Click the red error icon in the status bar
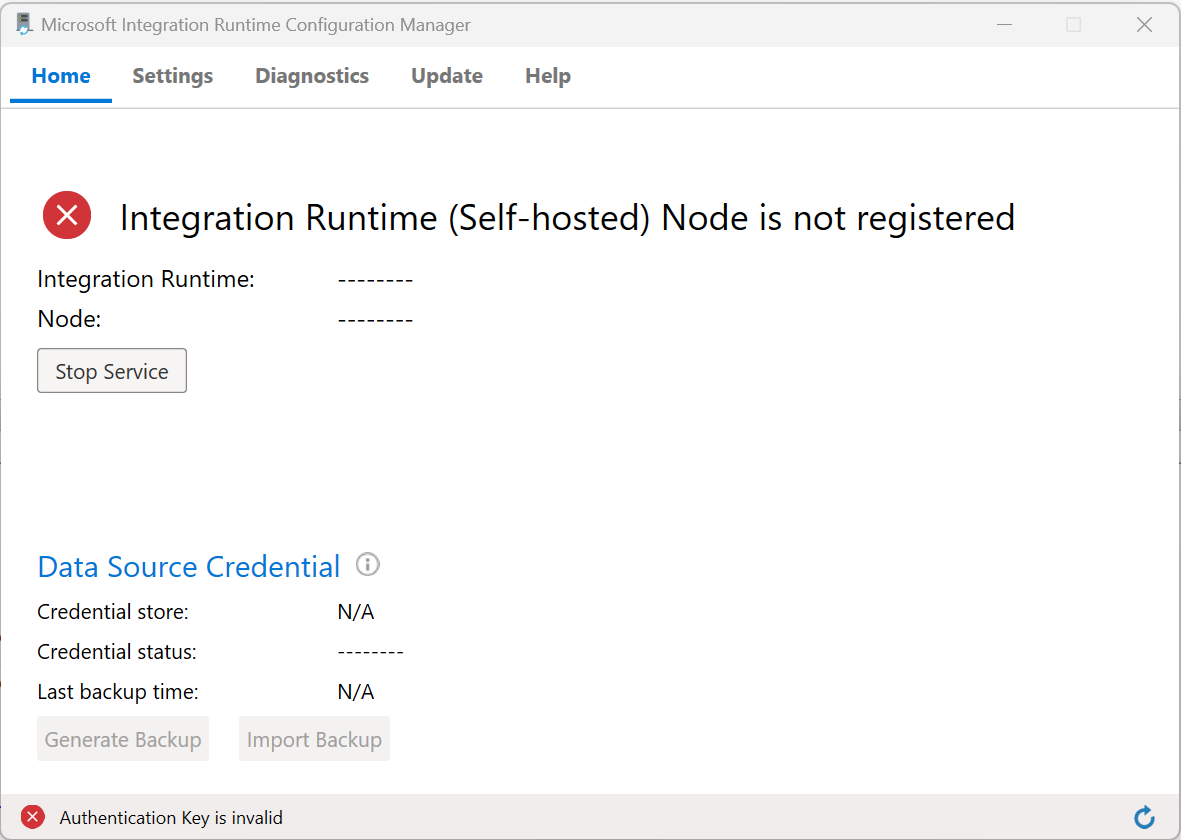1181x840 pixels. (x=33, y=817)
